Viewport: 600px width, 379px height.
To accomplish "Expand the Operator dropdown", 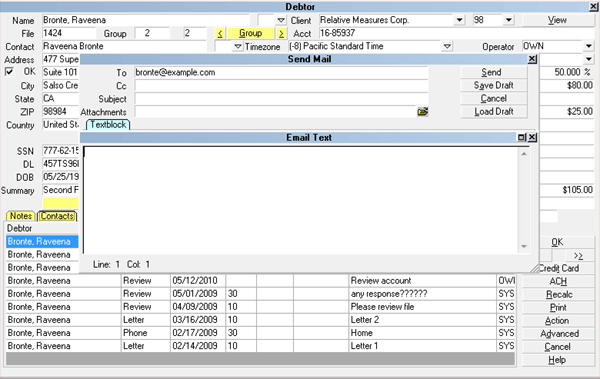I will (589, 46).
